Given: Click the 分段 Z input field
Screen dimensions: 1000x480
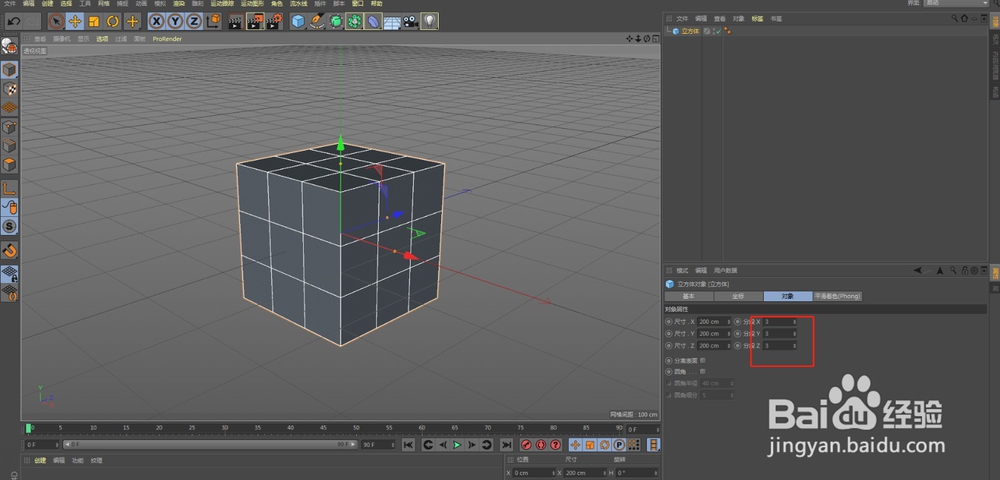Looking at the screenshot, I should tap(776, 346).
